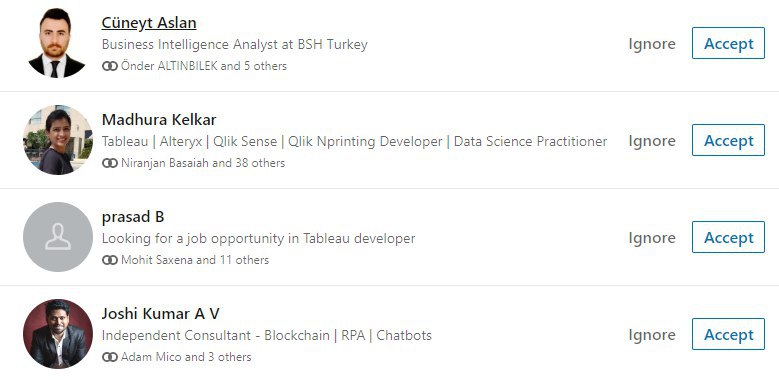
Task: Accept Joshi Kumar A V's invitation
Action: coord(728,334)
